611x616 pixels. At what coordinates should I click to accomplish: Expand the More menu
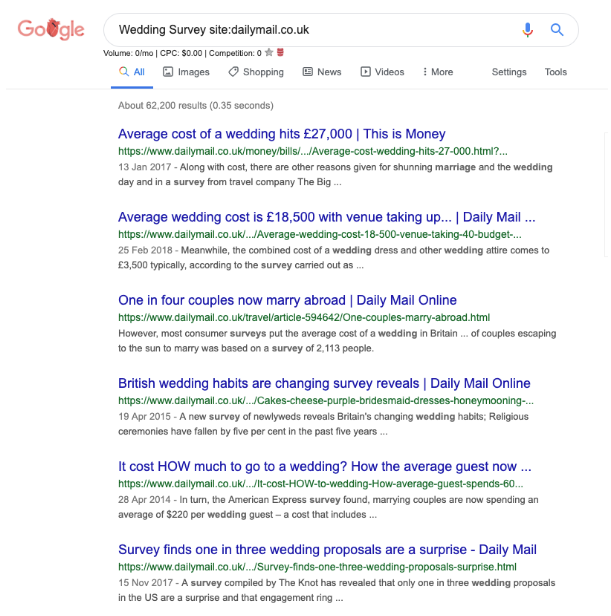[x=438, y=72]
